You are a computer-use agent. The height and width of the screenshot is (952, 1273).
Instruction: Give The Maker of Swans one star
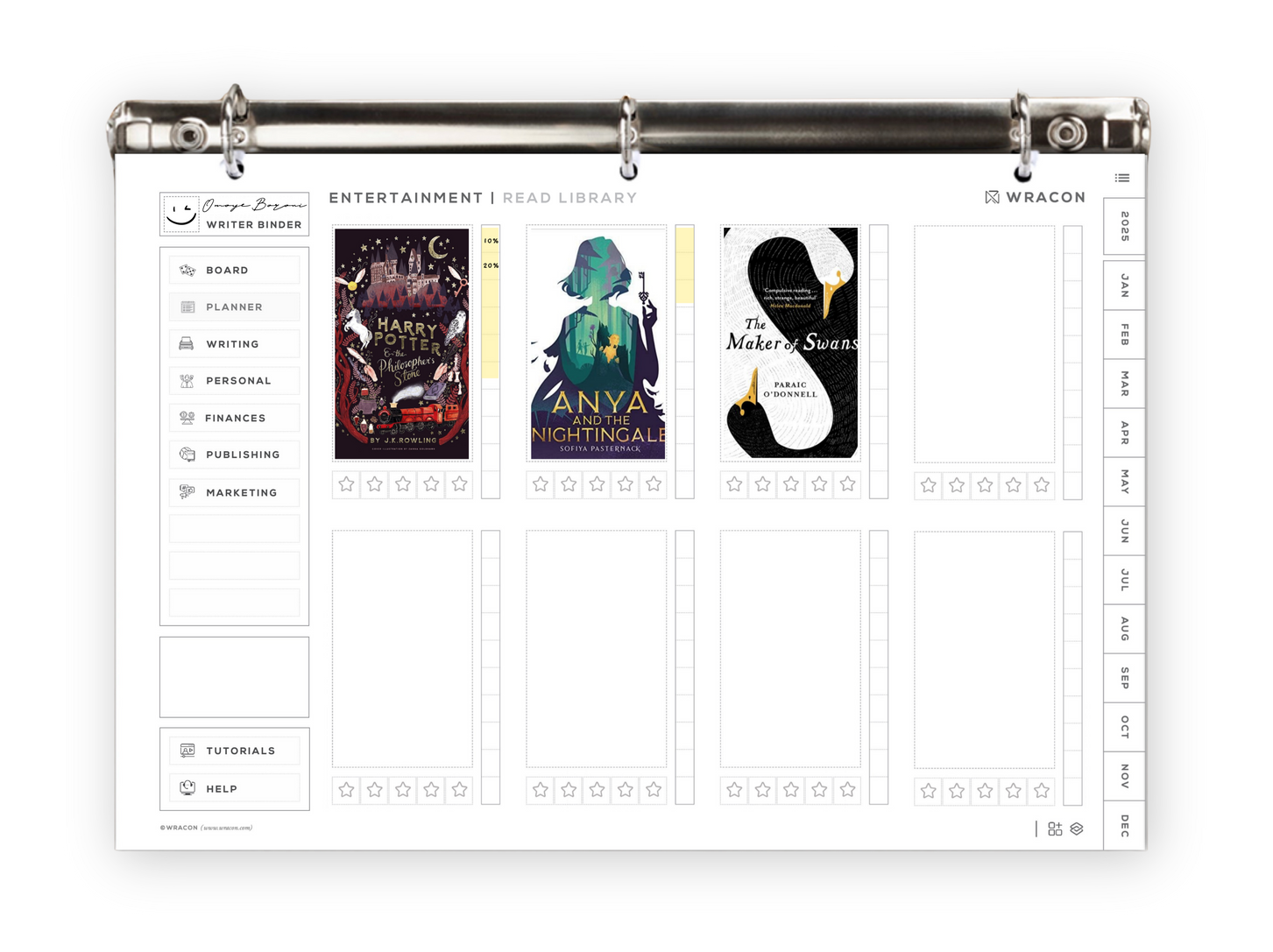735,484
